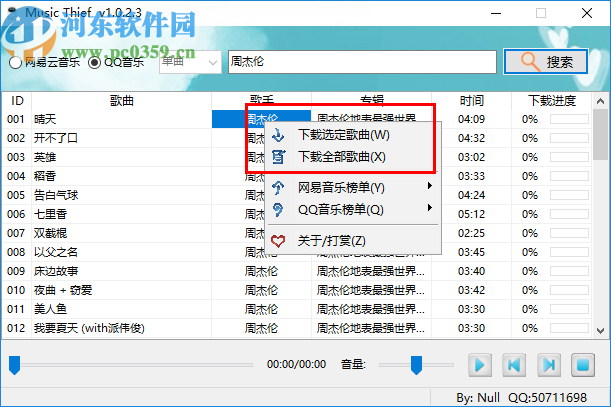This screenshot has width=611, height=407.
Task: Click the download selected song arrow icon
Action: click(278, 135)
